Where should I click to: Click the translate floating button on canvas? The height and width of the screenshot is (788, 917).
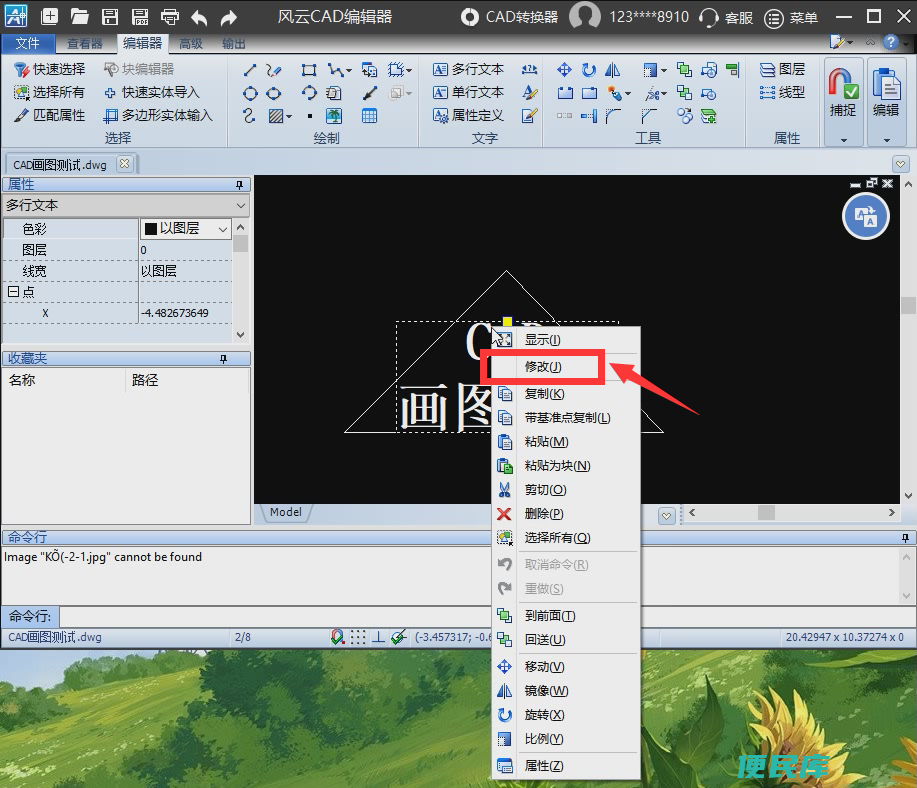[x=866, y=216]
